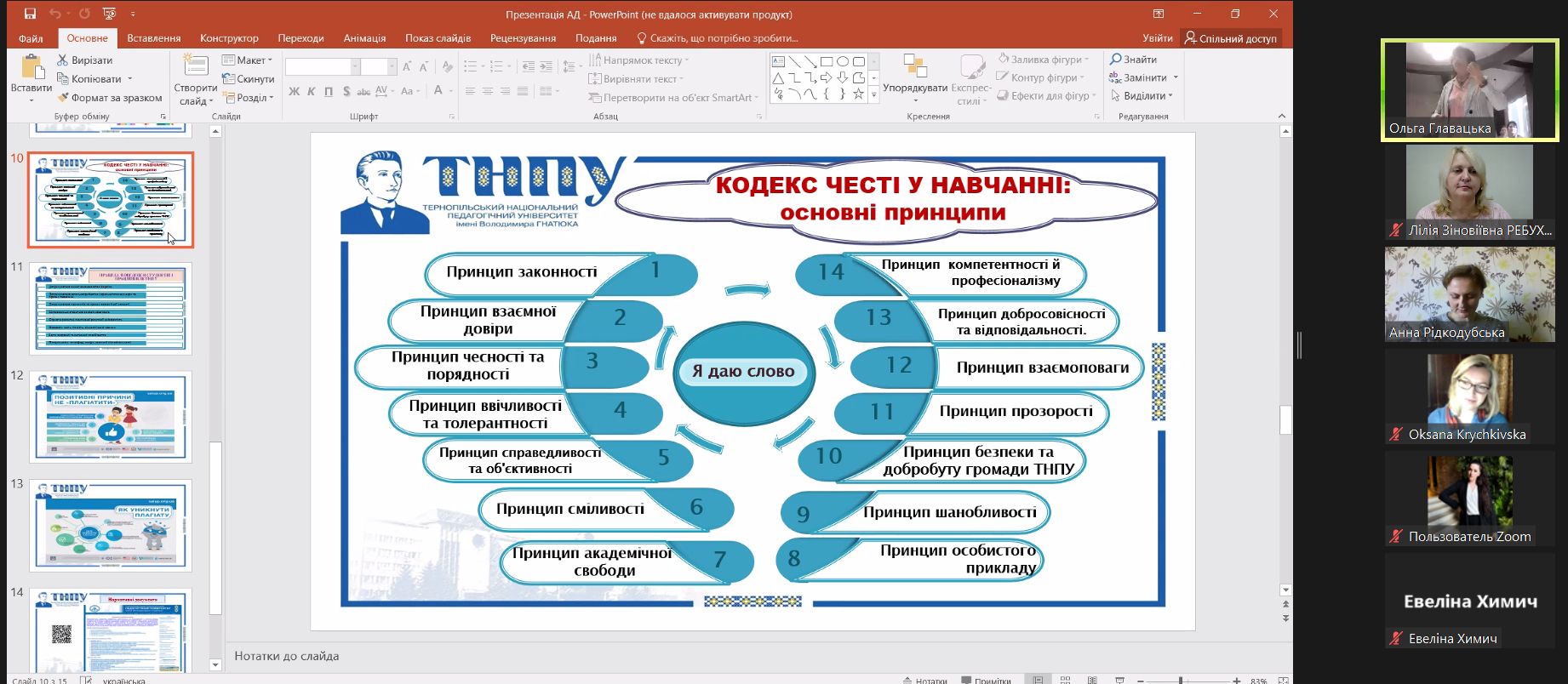This screenshot has height=684, width=1568.
Task: Toggle bold Ж formatting
Action: point(294,91)
